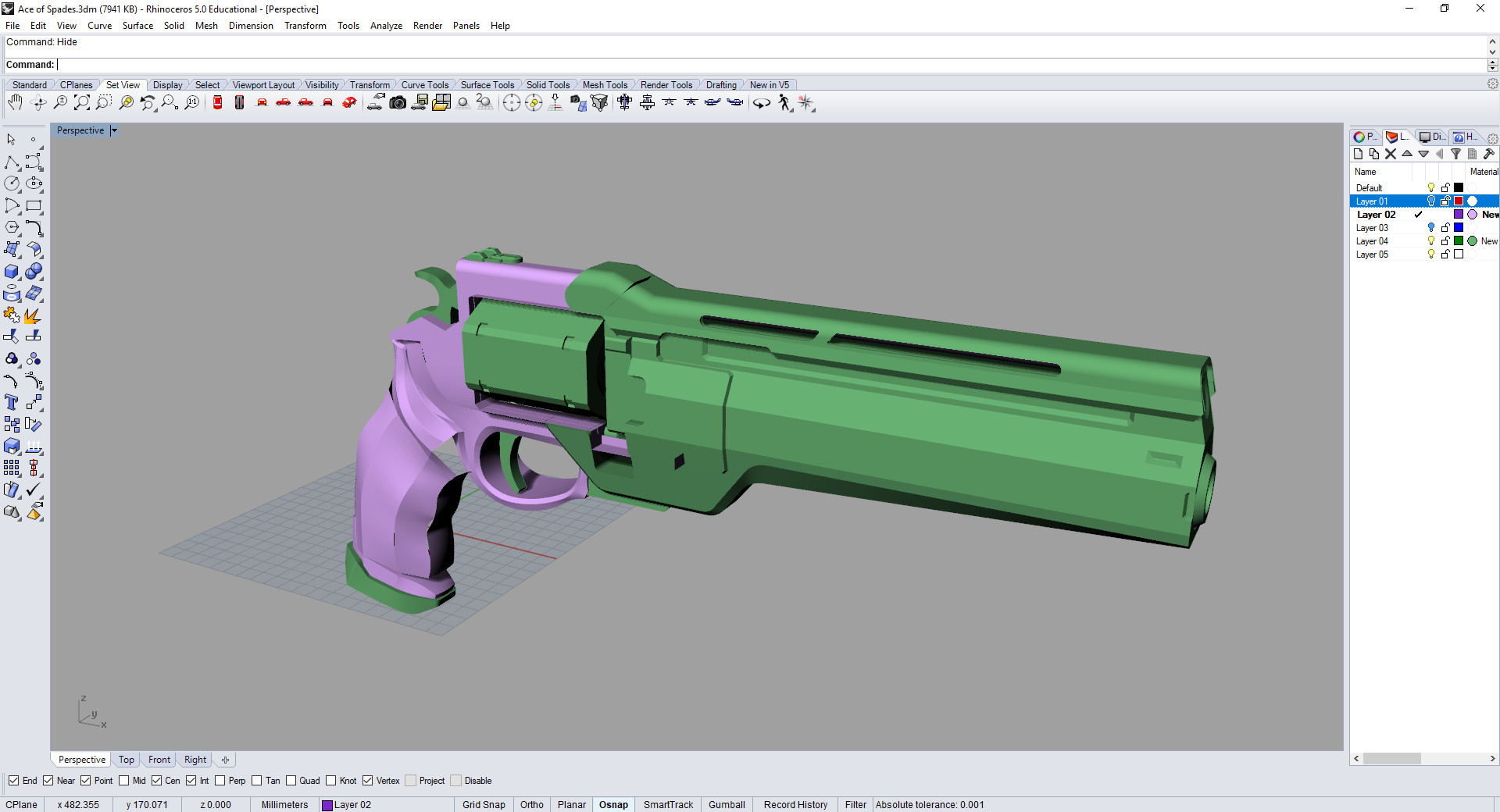Click the Zoom 1:1 icon
Image resolution: width=1500 pixels, height=812 pixels.
coord(191,103)
